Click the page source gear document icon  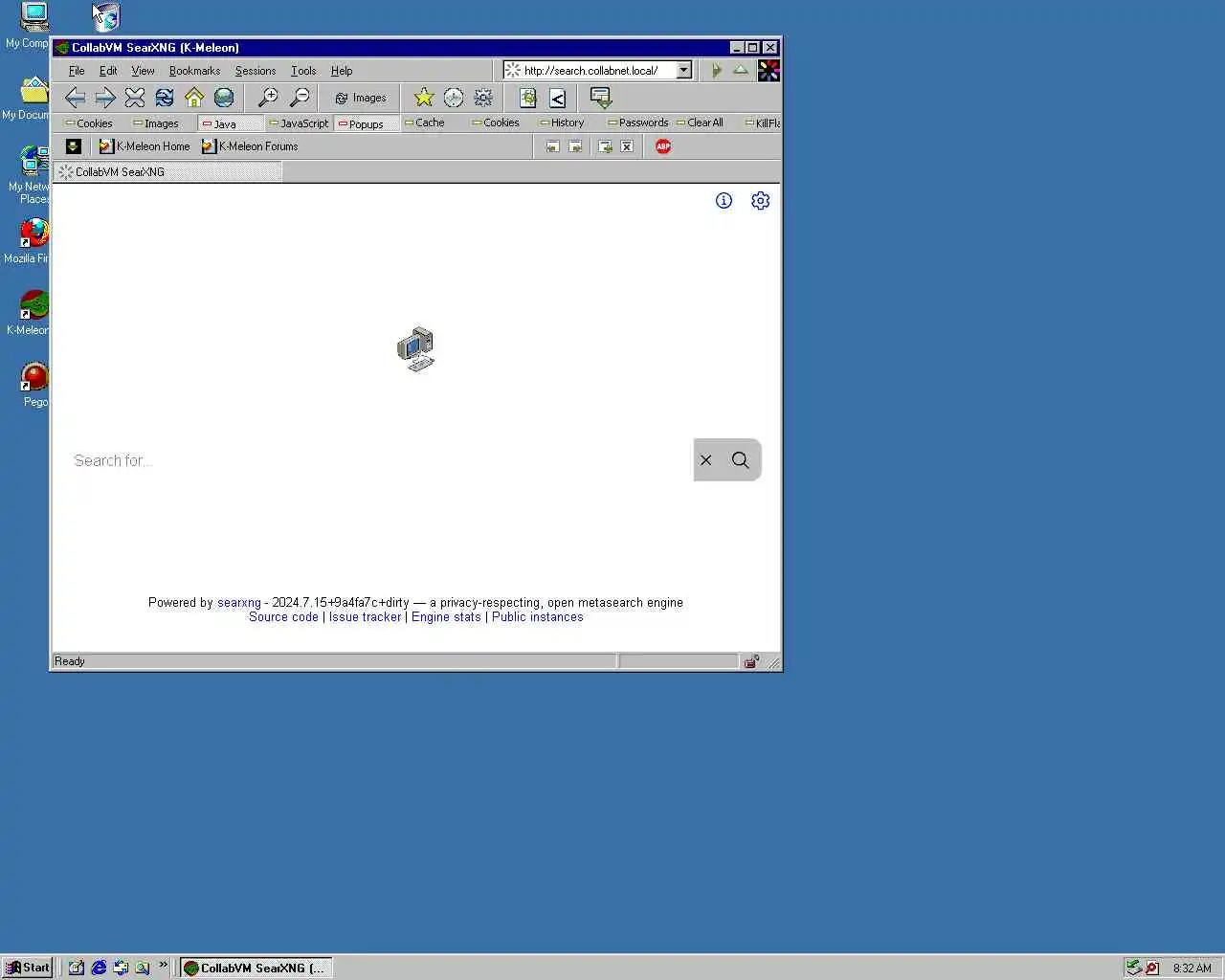click(527, 98)
